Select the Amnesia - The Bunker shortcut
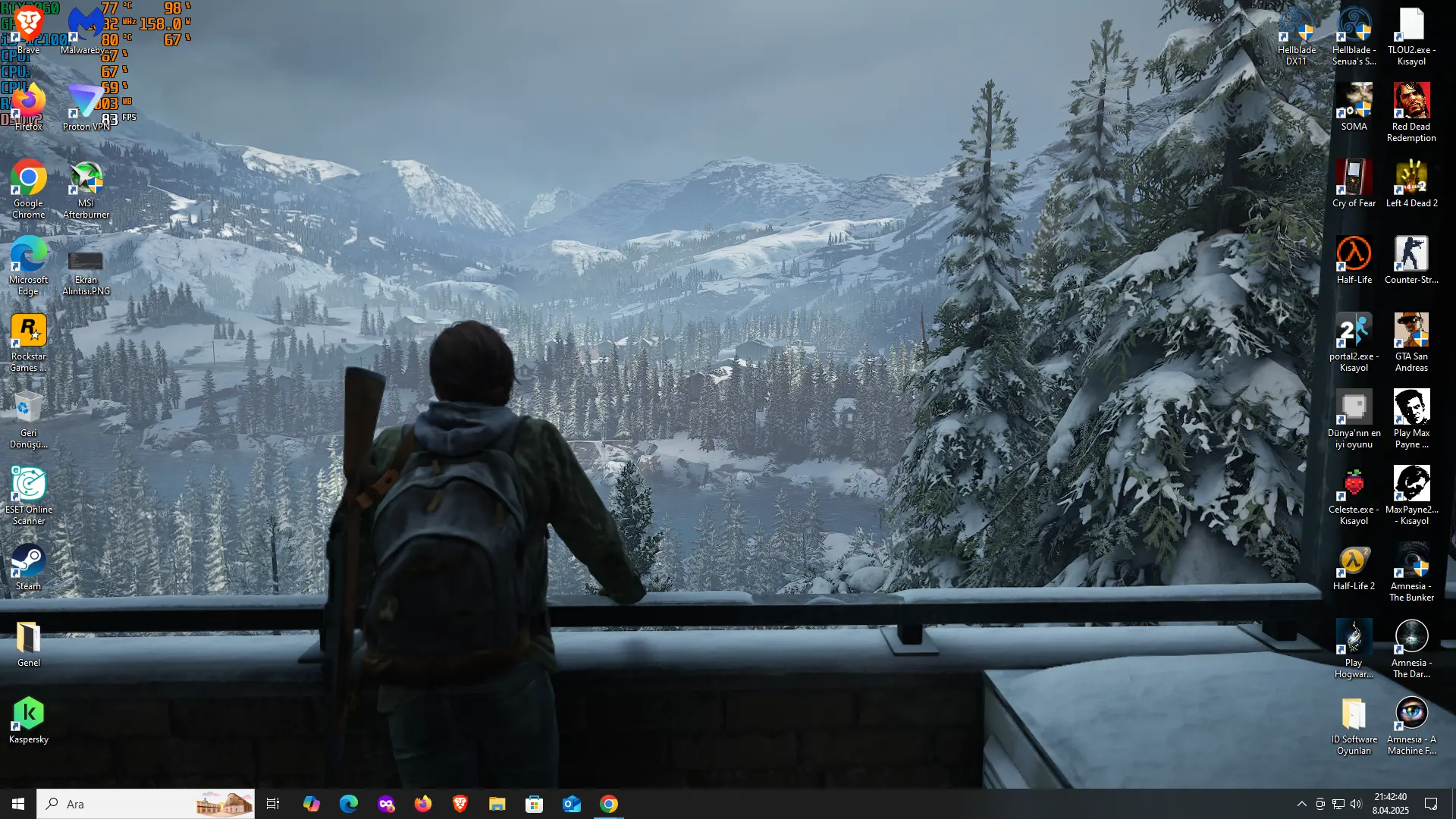Viewport: 1456px width, 819px height. [1411, 572]
